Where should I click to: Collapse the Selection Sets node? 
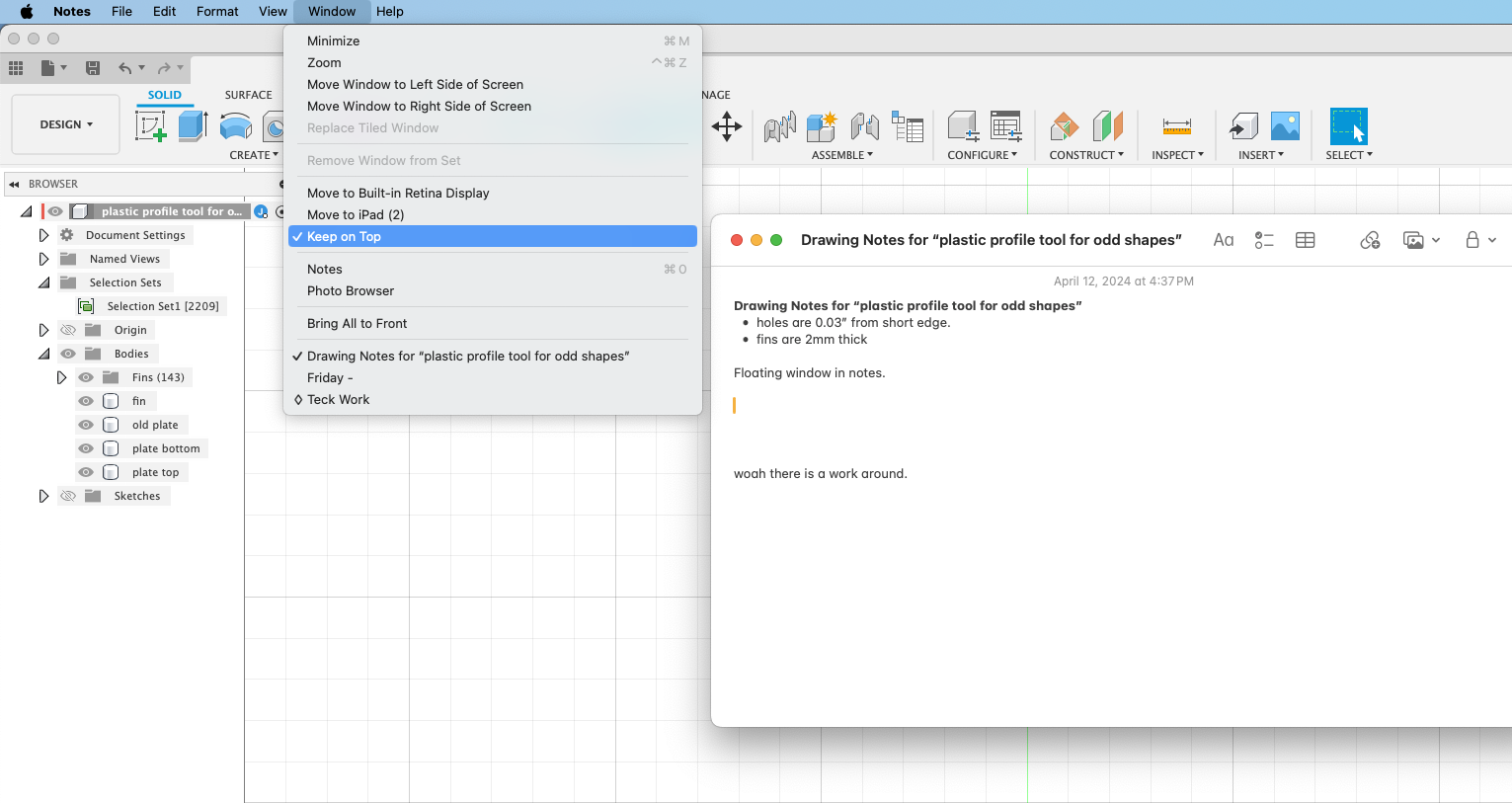click(x=43, y=282)
